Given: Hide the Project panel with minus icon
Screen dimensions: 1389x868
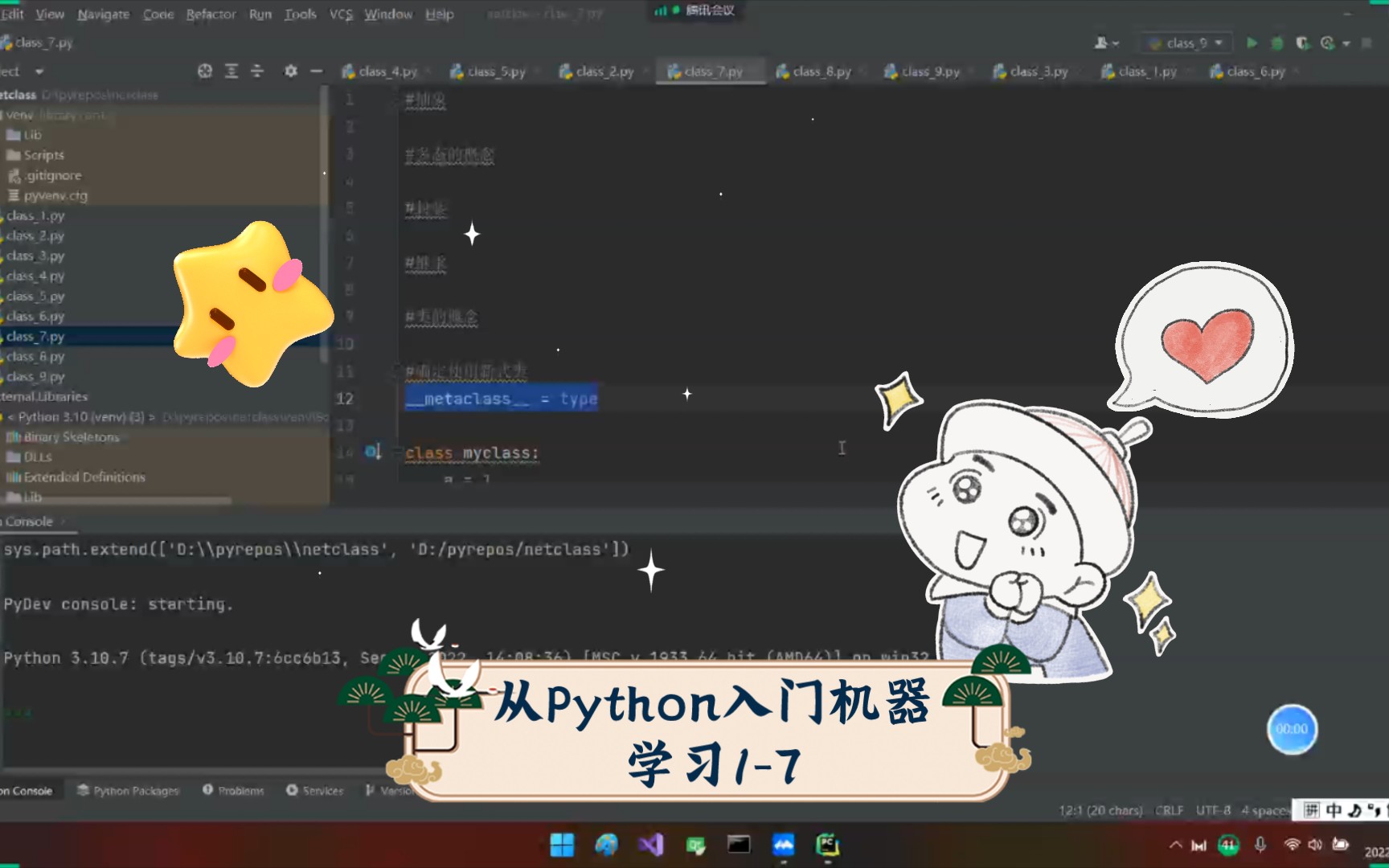Looking at the screenshot, I should tap(317, 72).
